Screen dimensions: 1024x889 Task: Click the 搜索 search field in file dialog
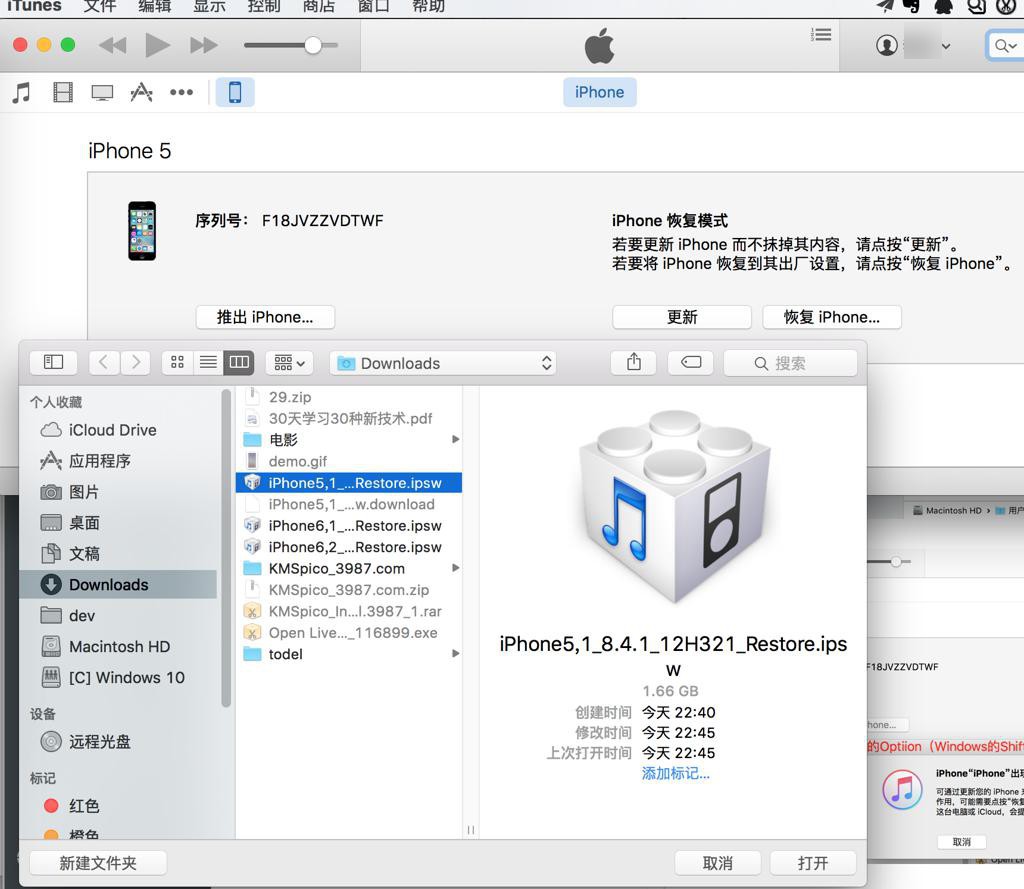pos(790,363)
